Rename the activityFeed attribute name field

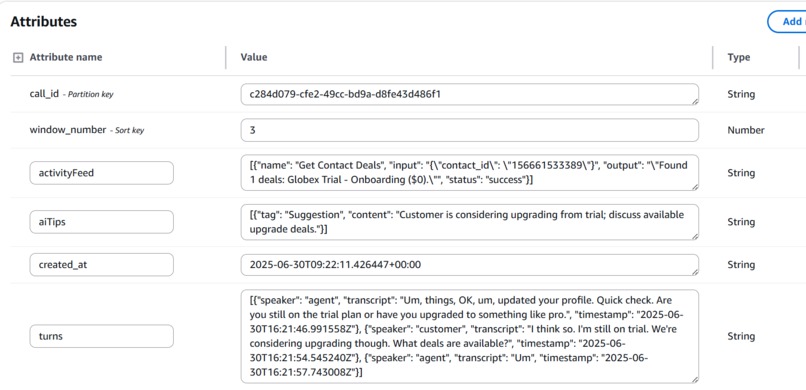[x=101, y=173]
